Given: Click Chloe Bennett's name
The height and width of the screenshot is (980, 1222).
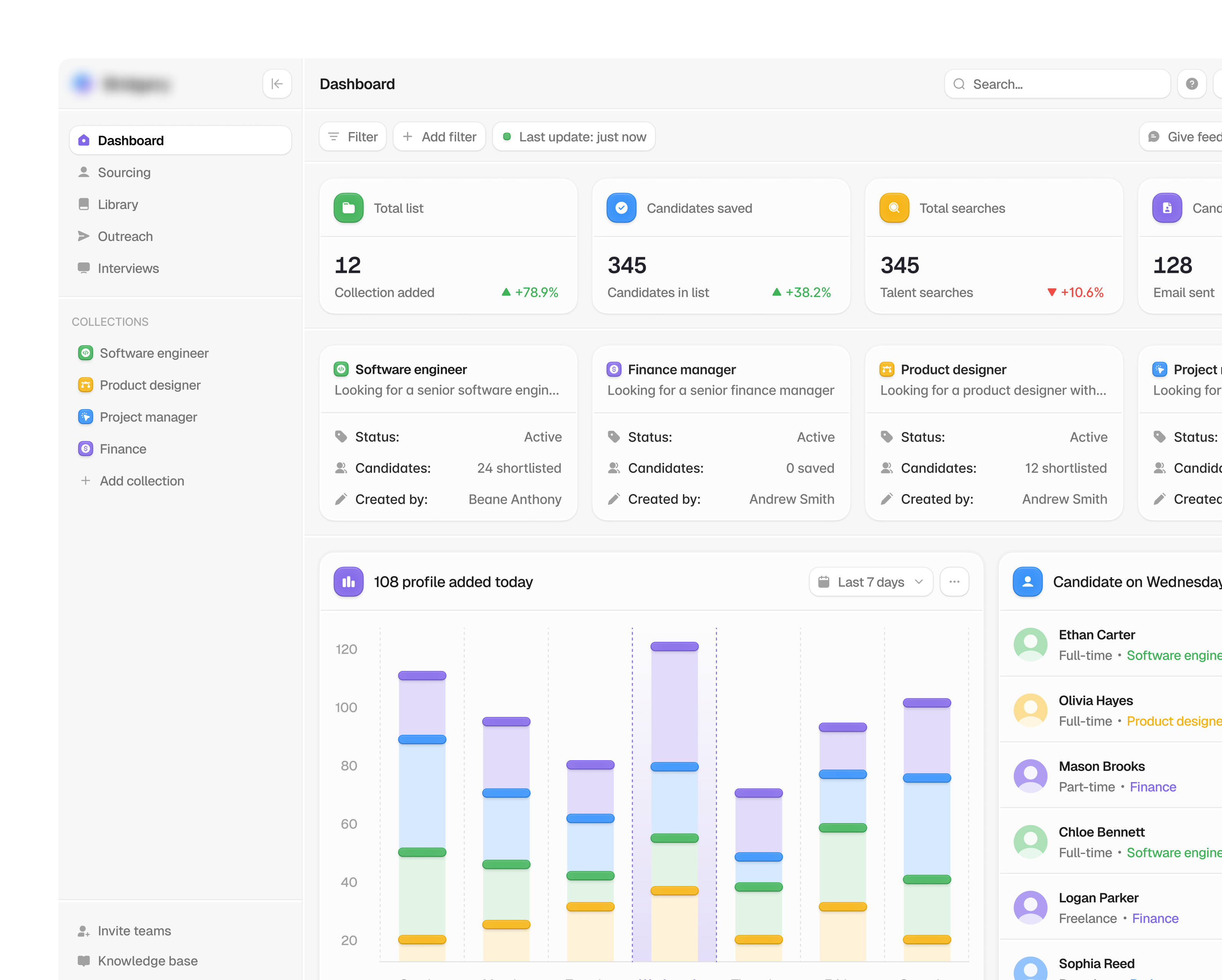Looking at the screenshot, I should pos(1102,832).
